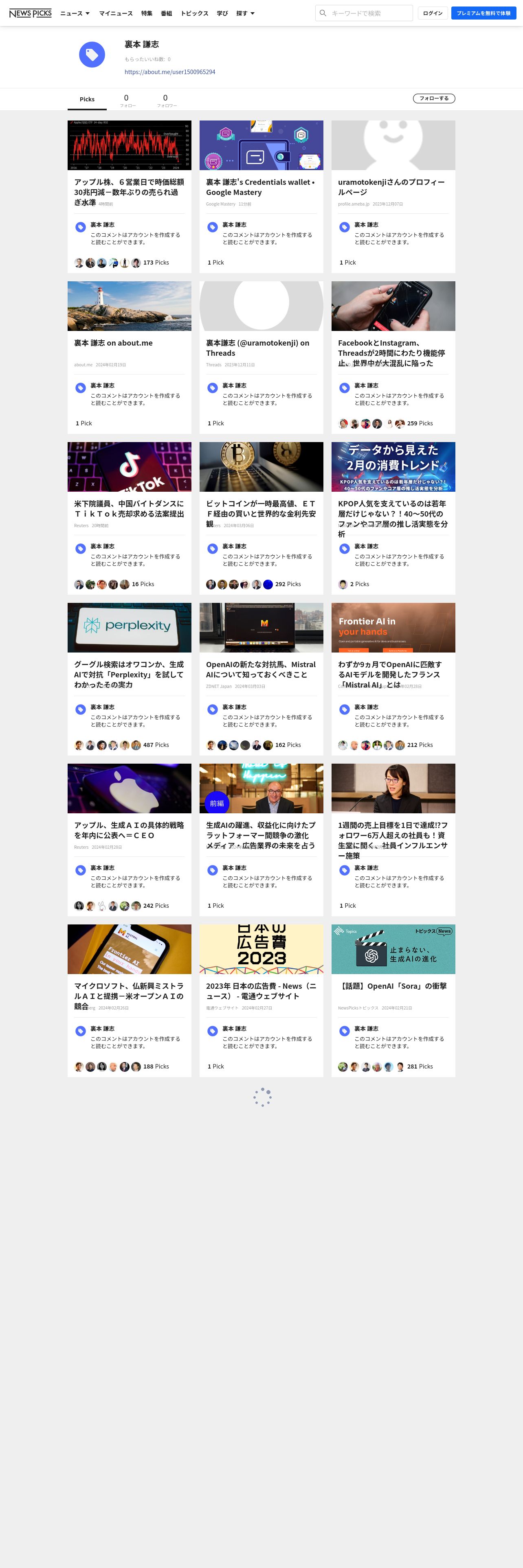Click tag avatar in Threads card

pos(213,388)
